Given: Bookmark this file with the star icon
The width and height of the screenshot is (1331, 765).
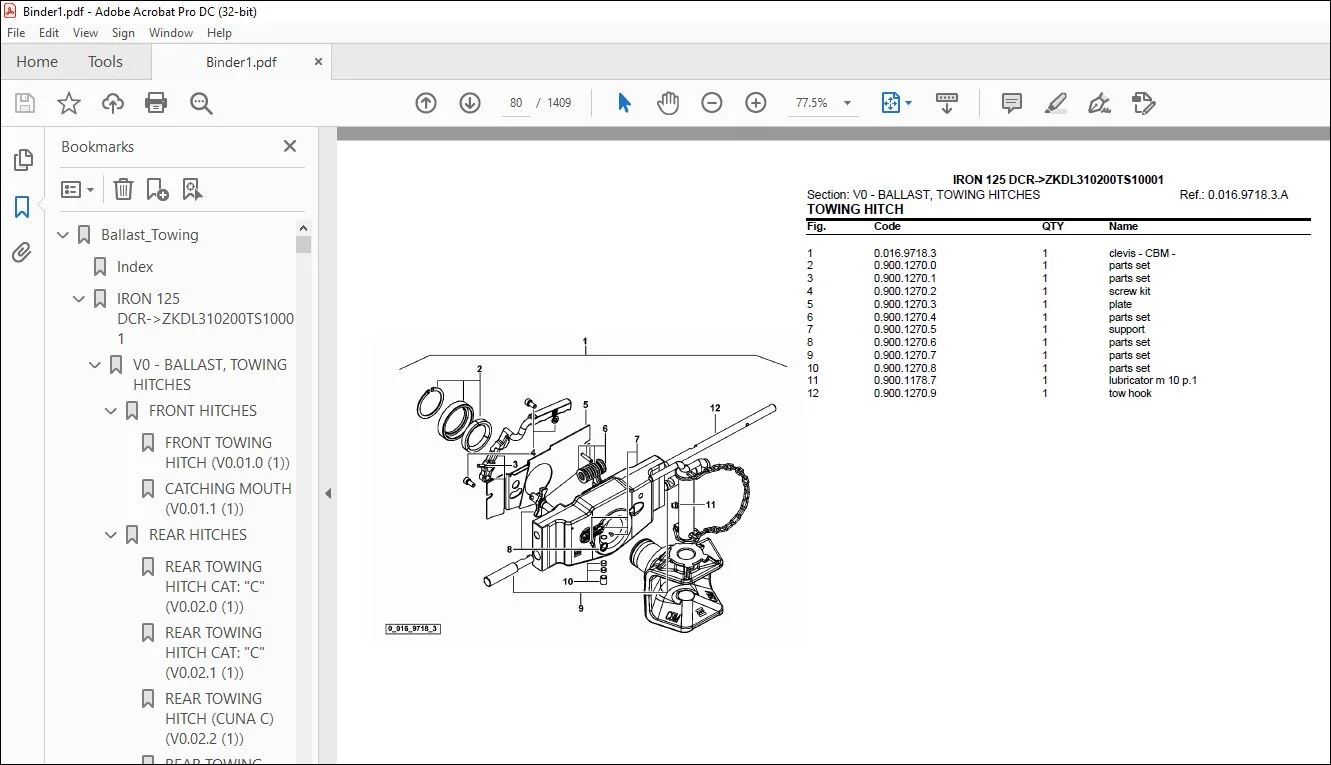Looking at the screenshot, I should point(69,103).
